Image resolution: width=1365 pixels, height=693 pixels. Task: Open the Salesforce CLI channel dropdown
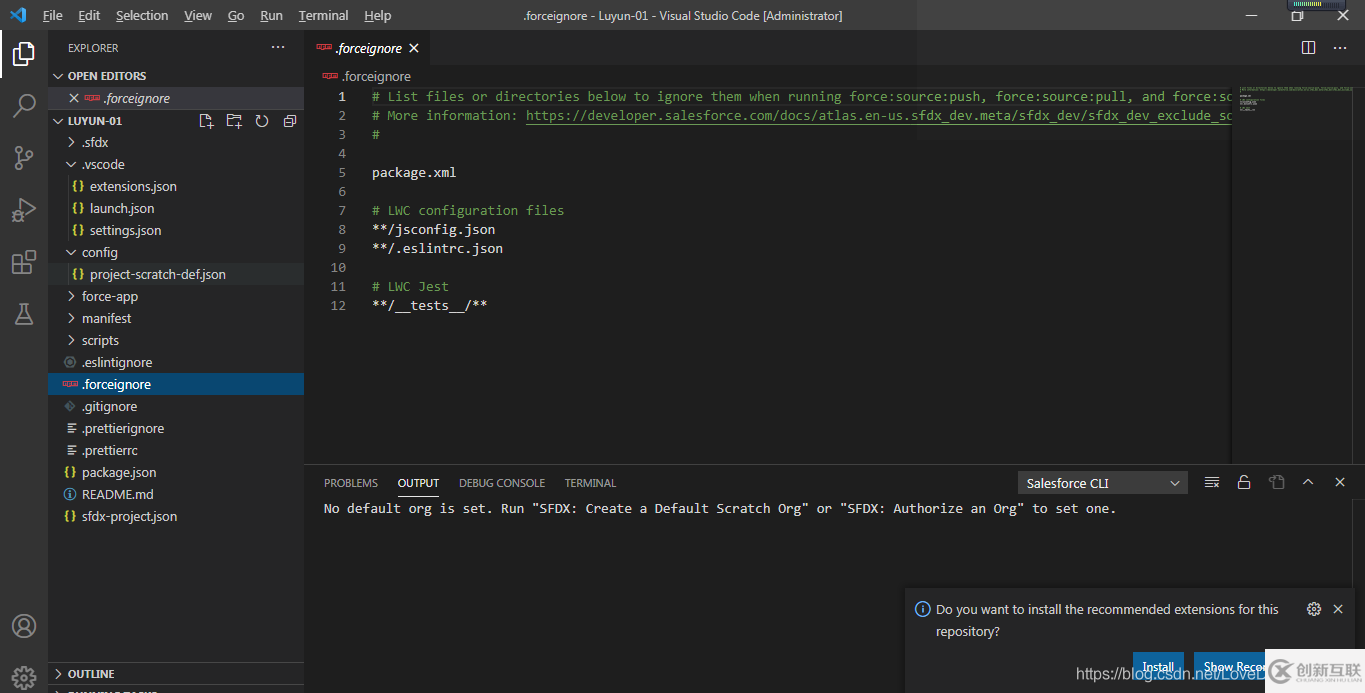1100,482
